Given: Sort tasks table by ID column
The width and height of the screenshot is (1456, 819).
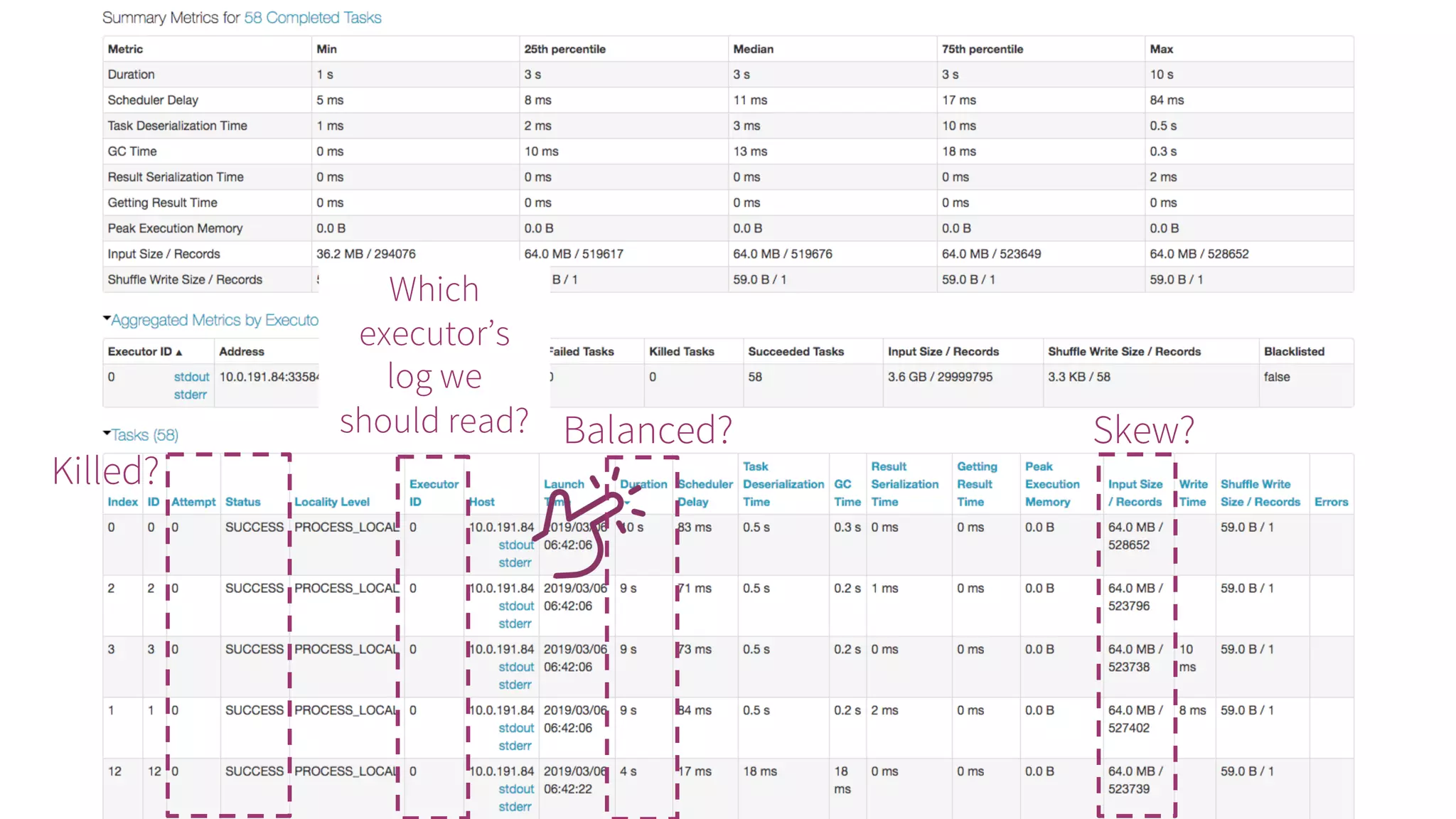Looking at the screenshot, I should (153, 502).
